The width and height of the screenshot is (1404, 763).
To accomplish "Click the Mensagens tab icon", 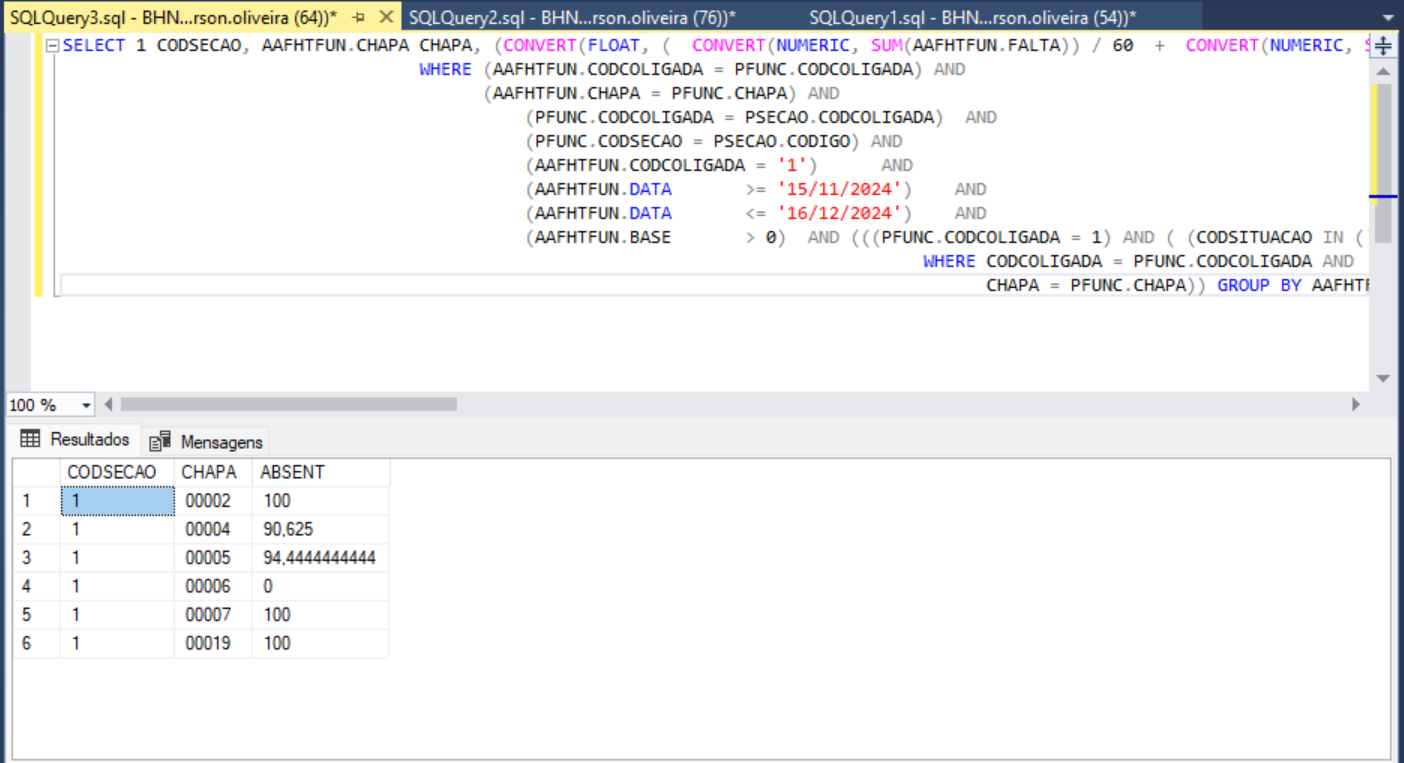I will [x=160, y=441].
